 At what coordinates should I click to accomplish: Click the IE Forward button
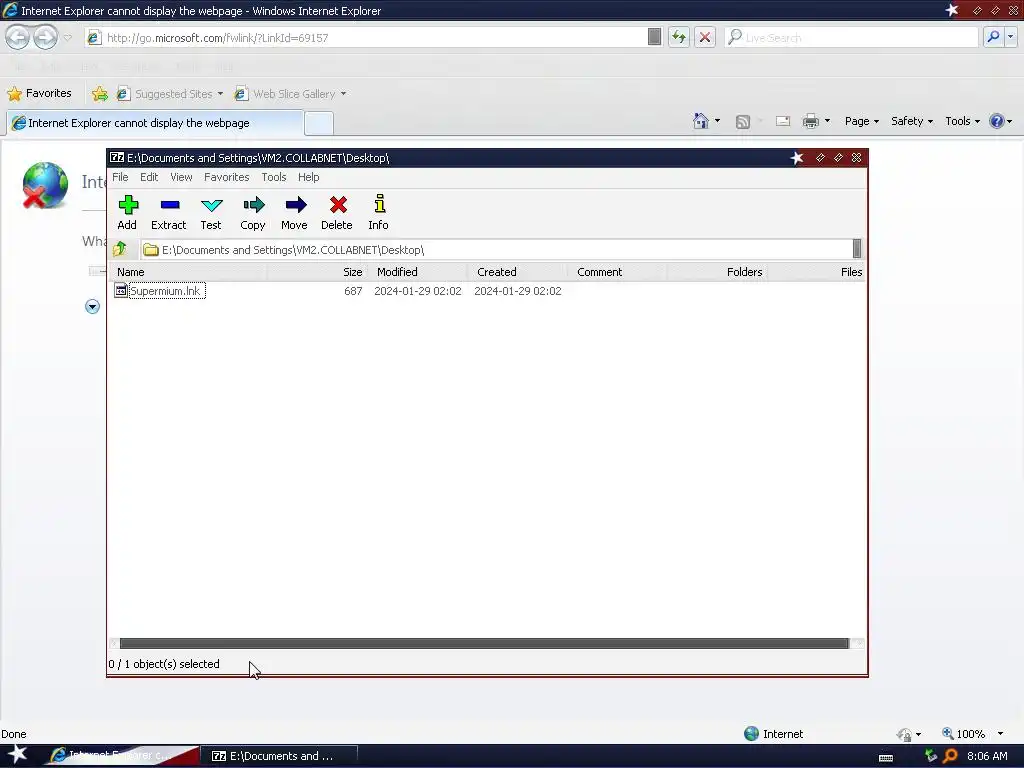(x=44, y=37)
